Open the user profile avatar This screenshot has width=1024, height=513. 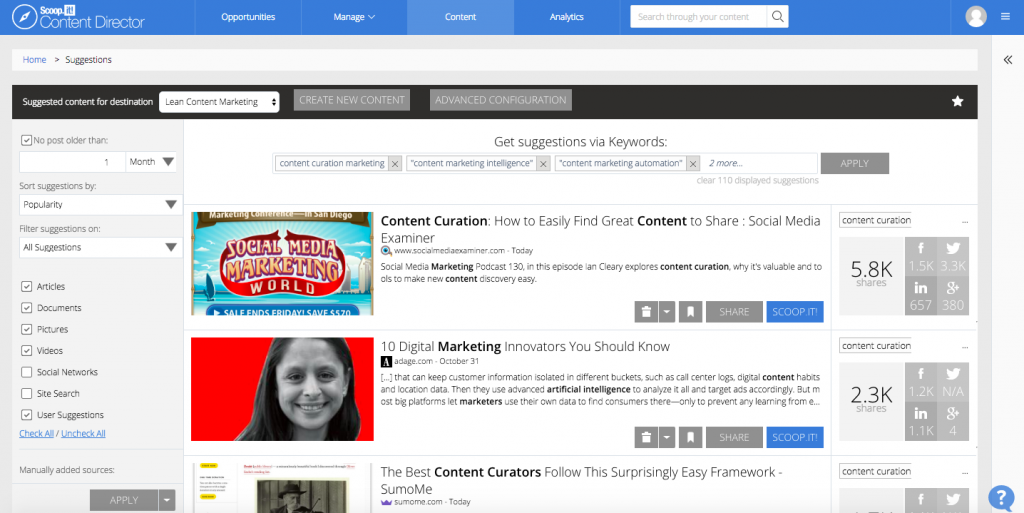tap(976, 17)
